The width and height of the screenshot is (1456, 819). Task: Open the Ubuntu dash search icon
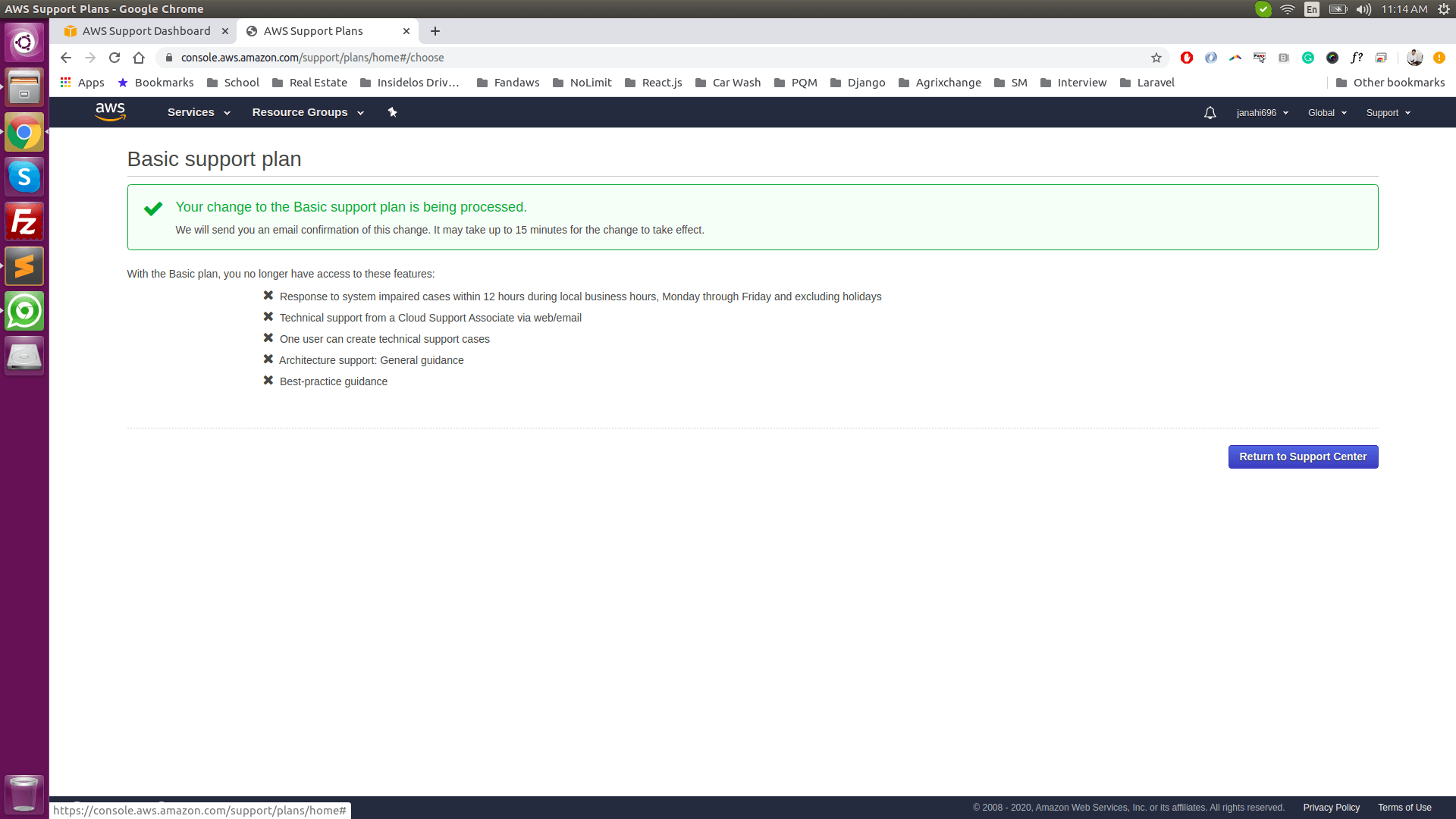24,42
